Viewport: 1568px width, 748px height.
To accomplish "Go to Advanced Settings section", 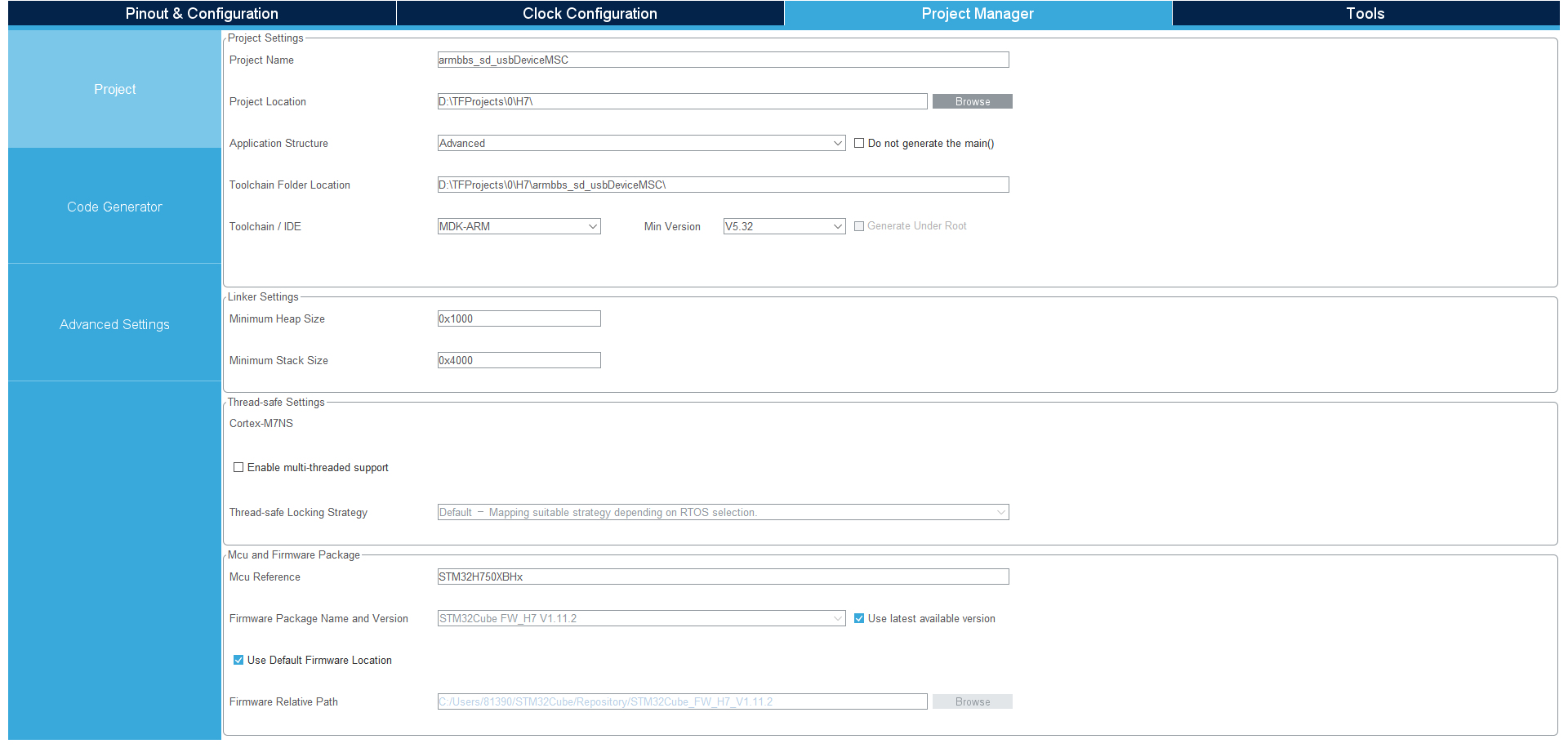I will click(x=114, y=324).
